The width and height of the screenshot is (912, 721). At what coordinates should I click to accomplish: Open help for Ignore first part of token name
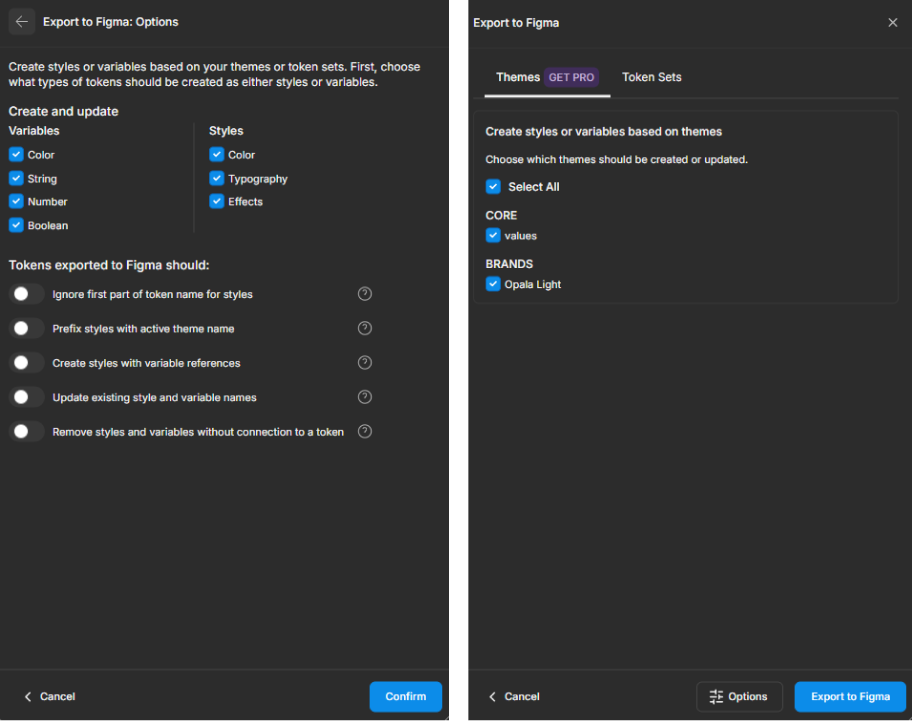tap(365, 294)
